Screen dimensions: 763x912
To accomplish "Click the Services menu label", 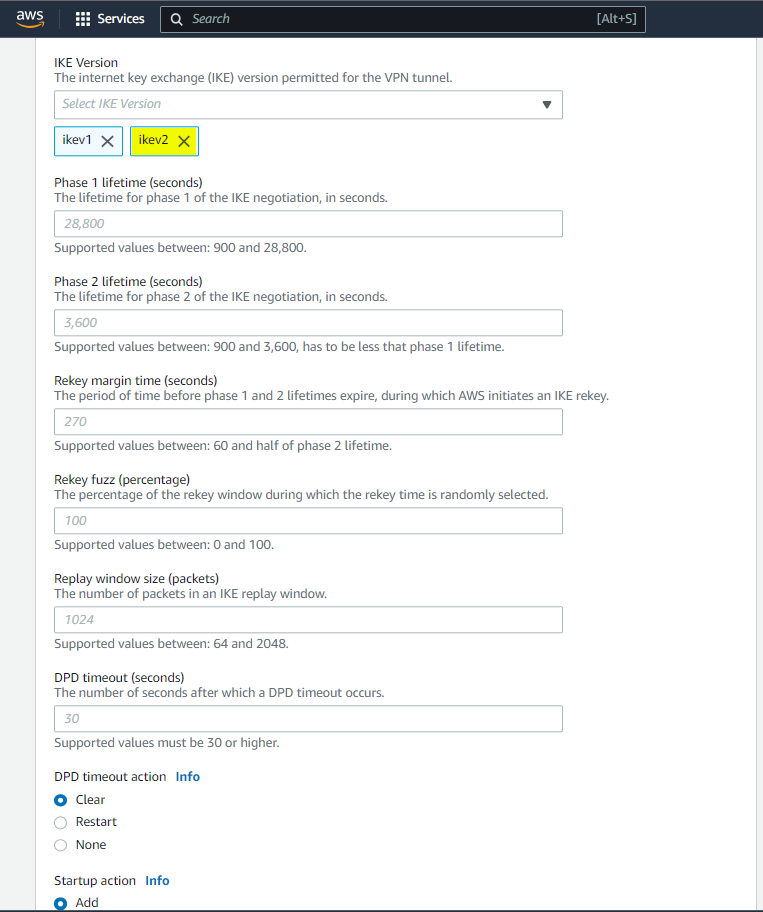I will point(121,19).
